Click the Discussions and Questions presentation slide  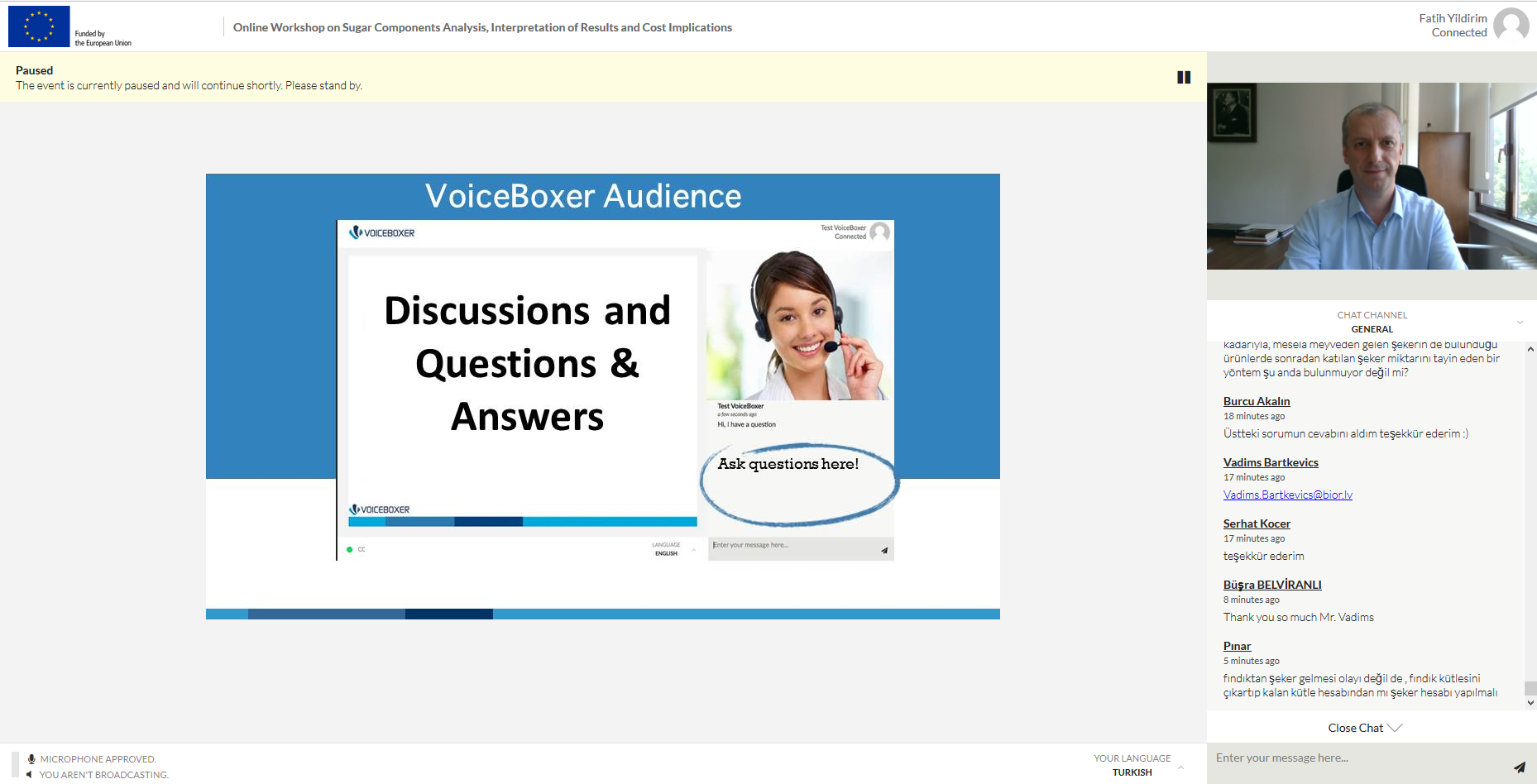(x=602, y=395)
